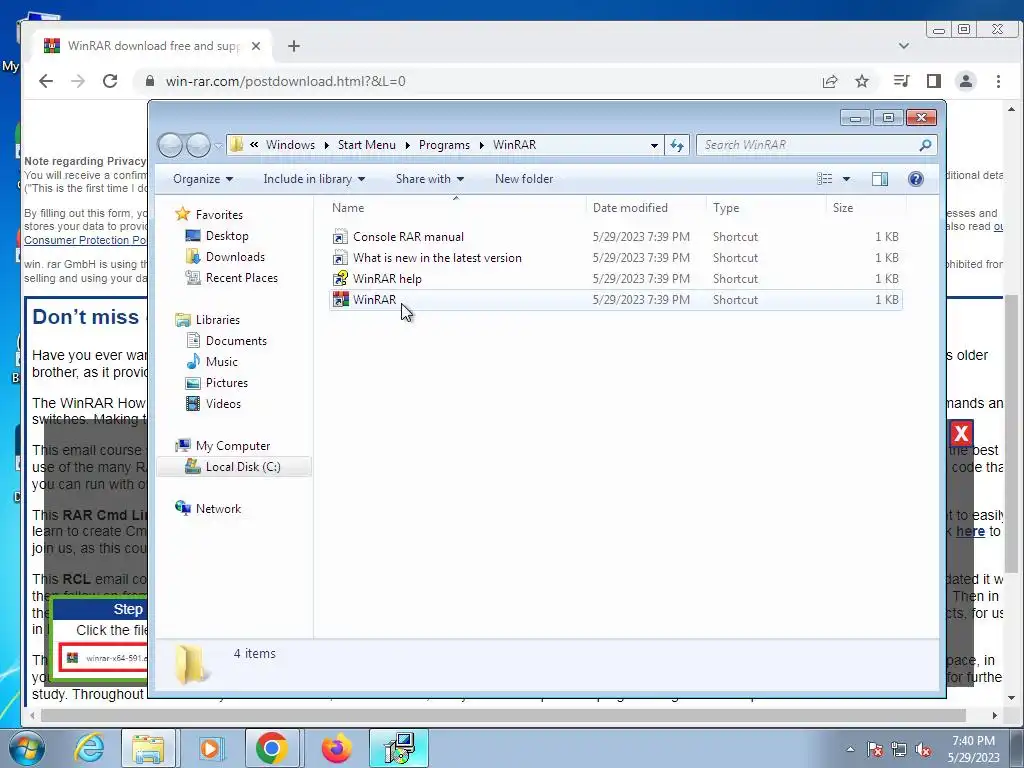Open the Share with menu

[x=430, y=179]
